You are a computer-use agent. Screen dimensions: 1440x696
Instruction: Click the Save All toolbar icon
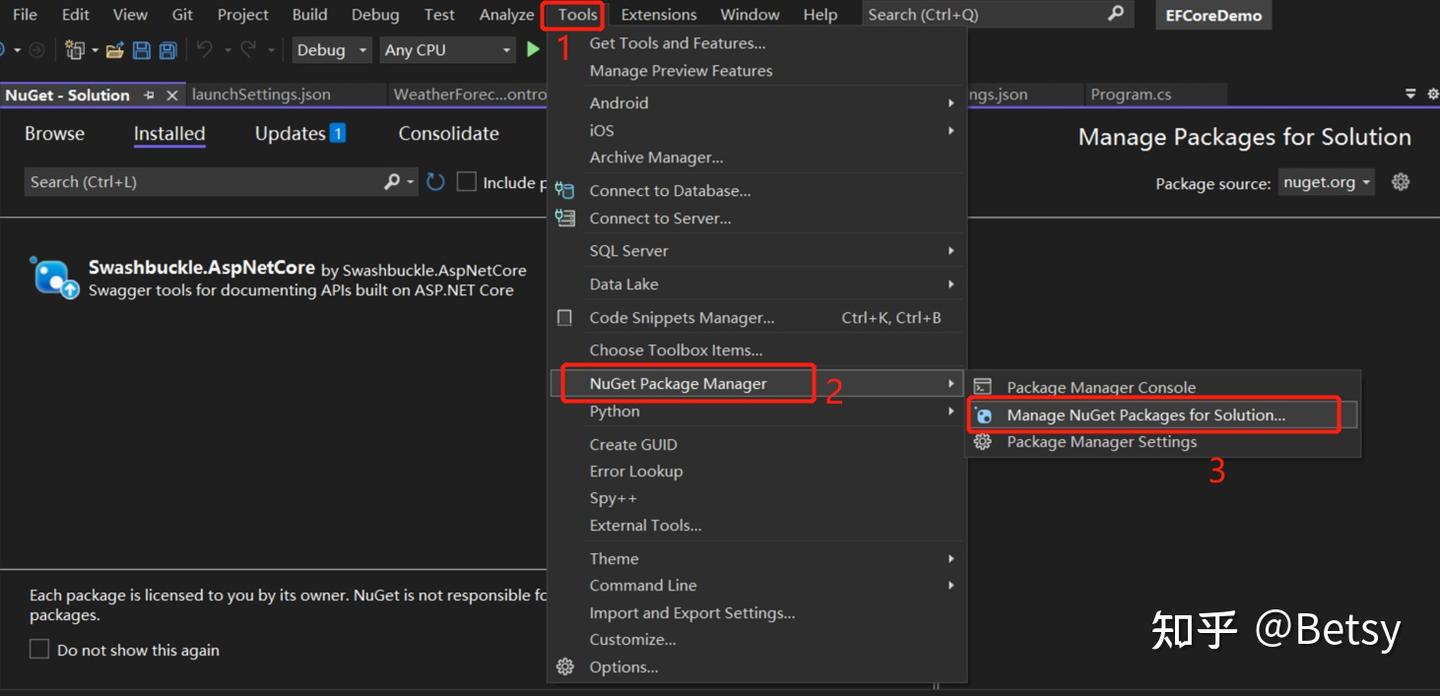click(x=168, y=50)
